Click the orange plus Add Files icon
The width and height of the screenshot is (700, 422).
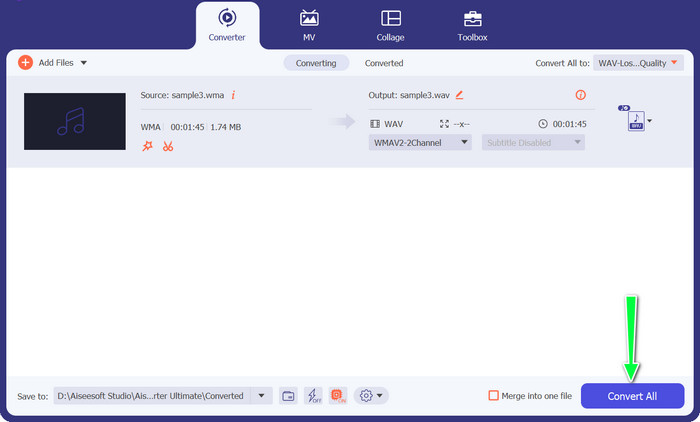click(x=25, y=63)
